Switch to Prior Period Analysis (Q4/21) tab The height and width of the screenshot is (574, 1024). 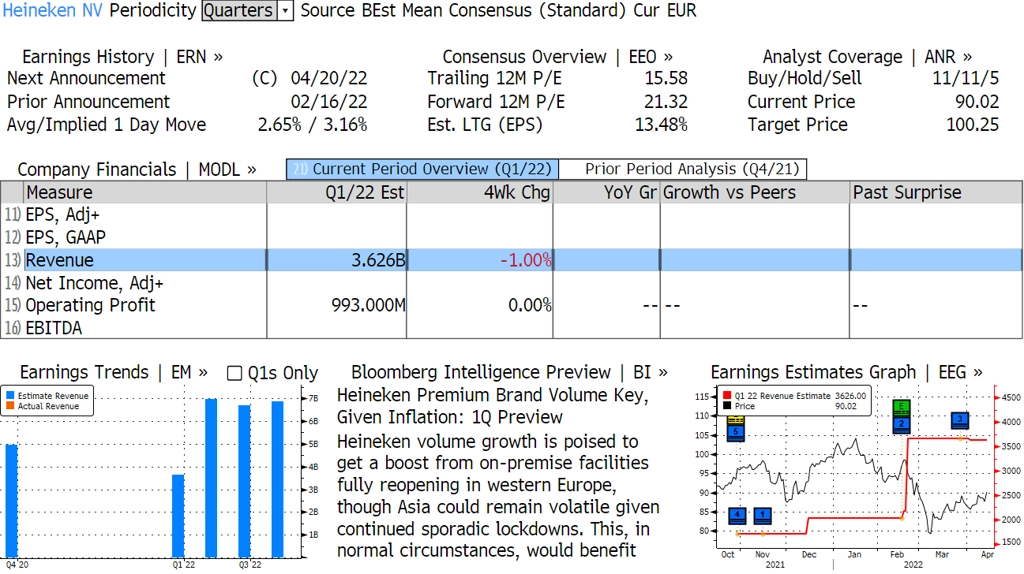pos(683,169)
